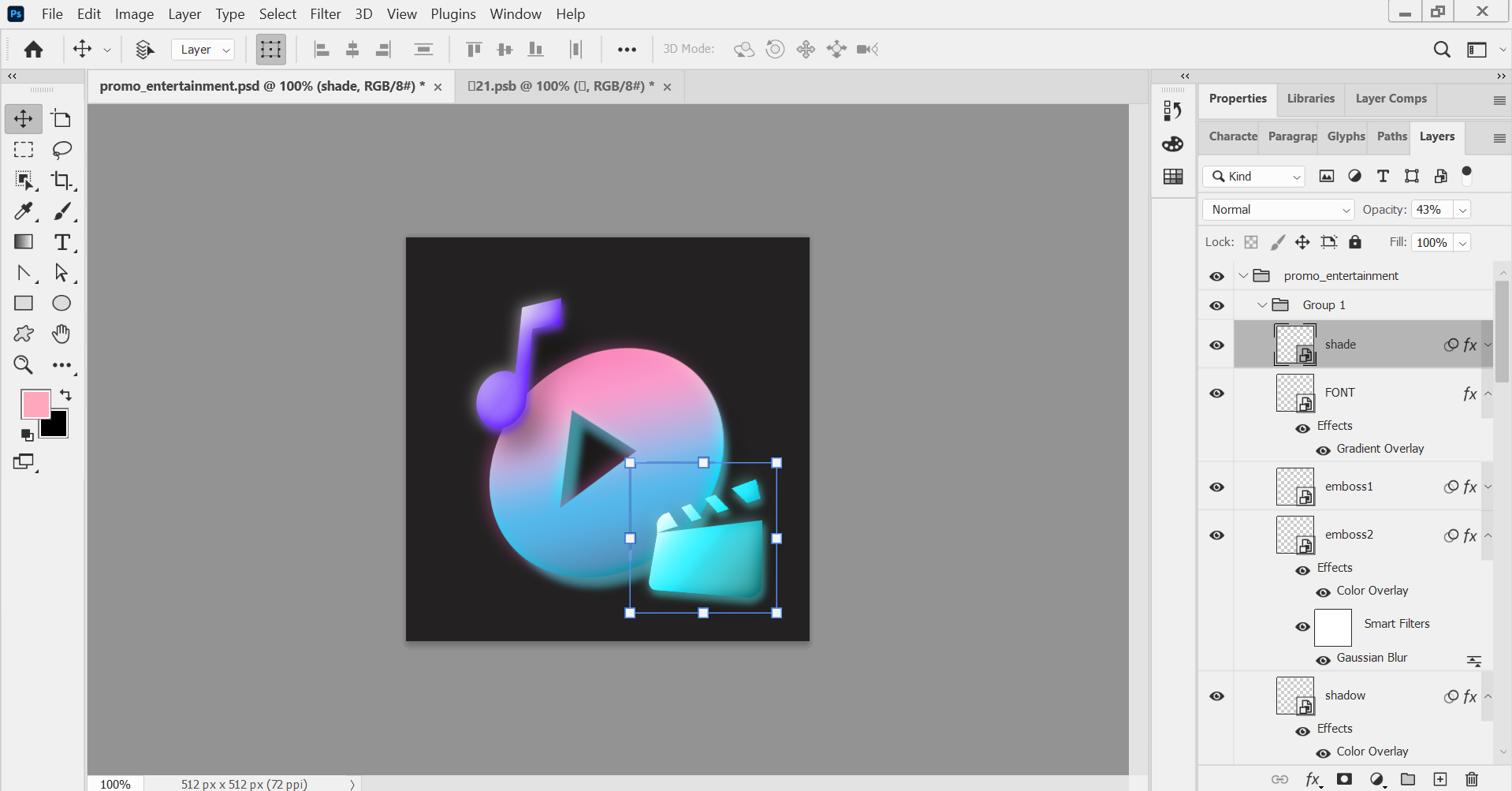
Task: Select the Crop tool
Action: click(61, 181)
